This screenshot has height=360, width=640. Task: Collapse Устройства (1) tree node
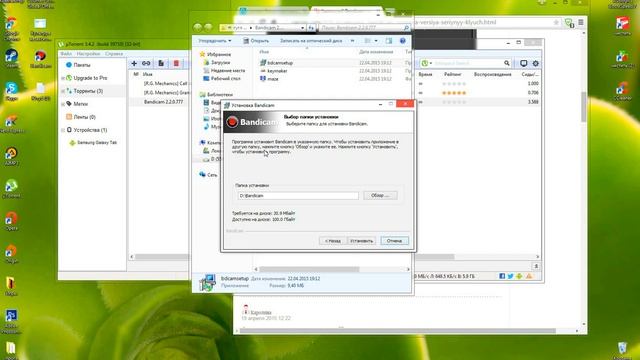click(63, 130)
